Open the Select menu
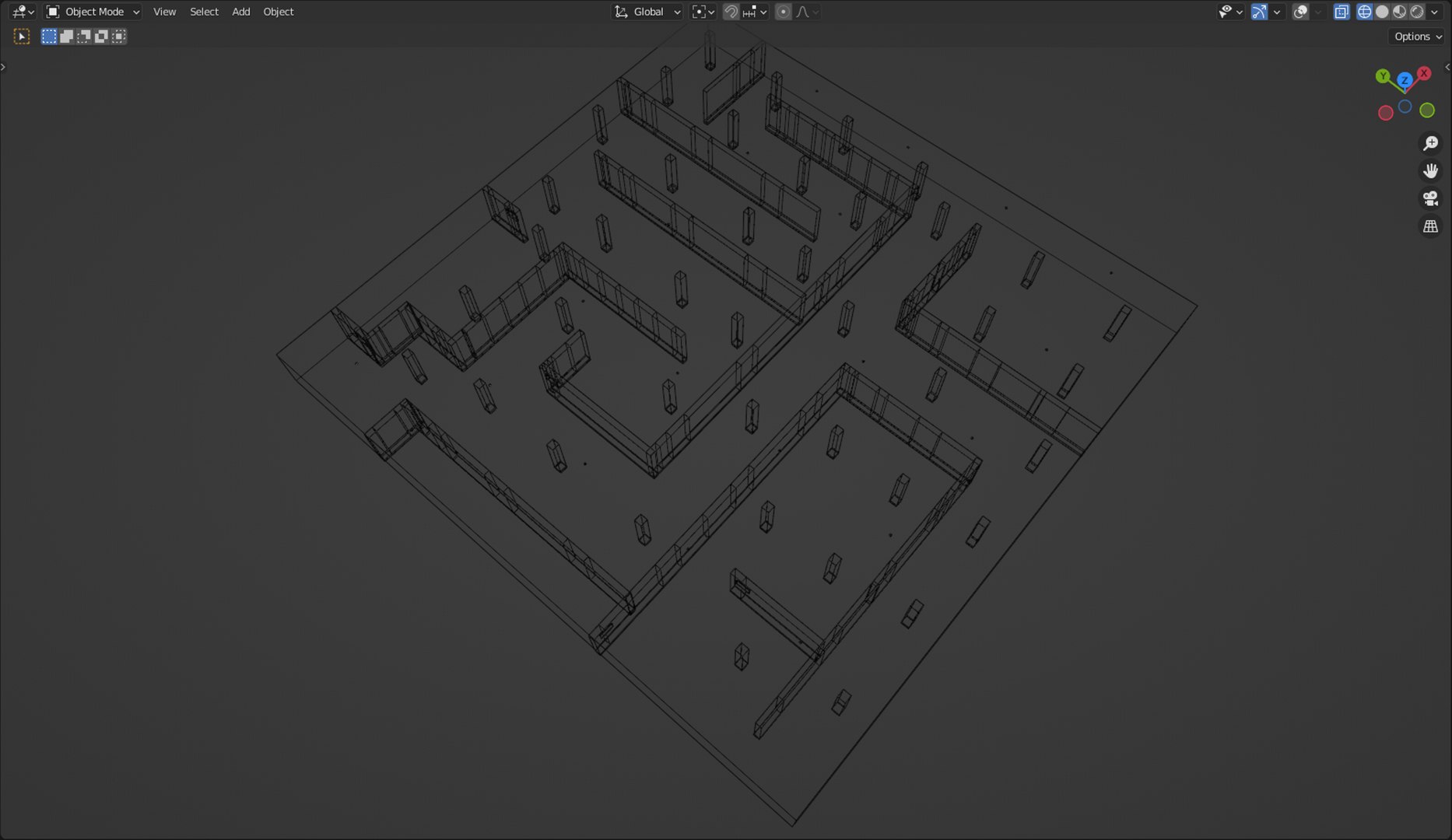Viewport: 1452px width, 840px height. click(204, 12)
